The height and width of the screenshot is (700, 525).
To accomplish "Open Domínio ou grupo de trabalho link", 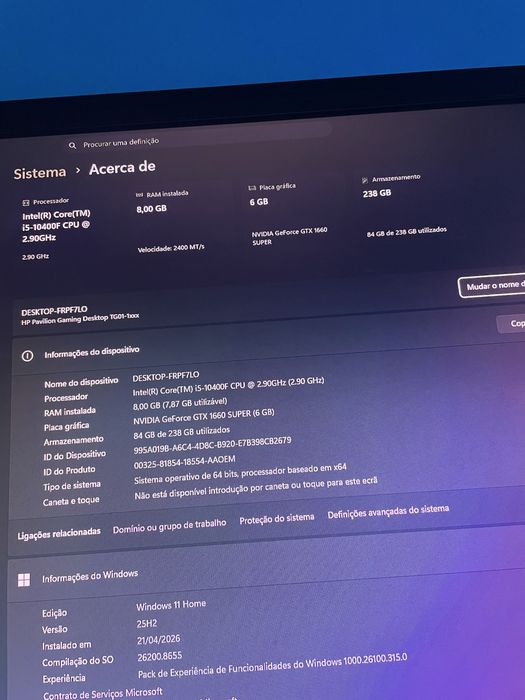I will coord(169,526).
